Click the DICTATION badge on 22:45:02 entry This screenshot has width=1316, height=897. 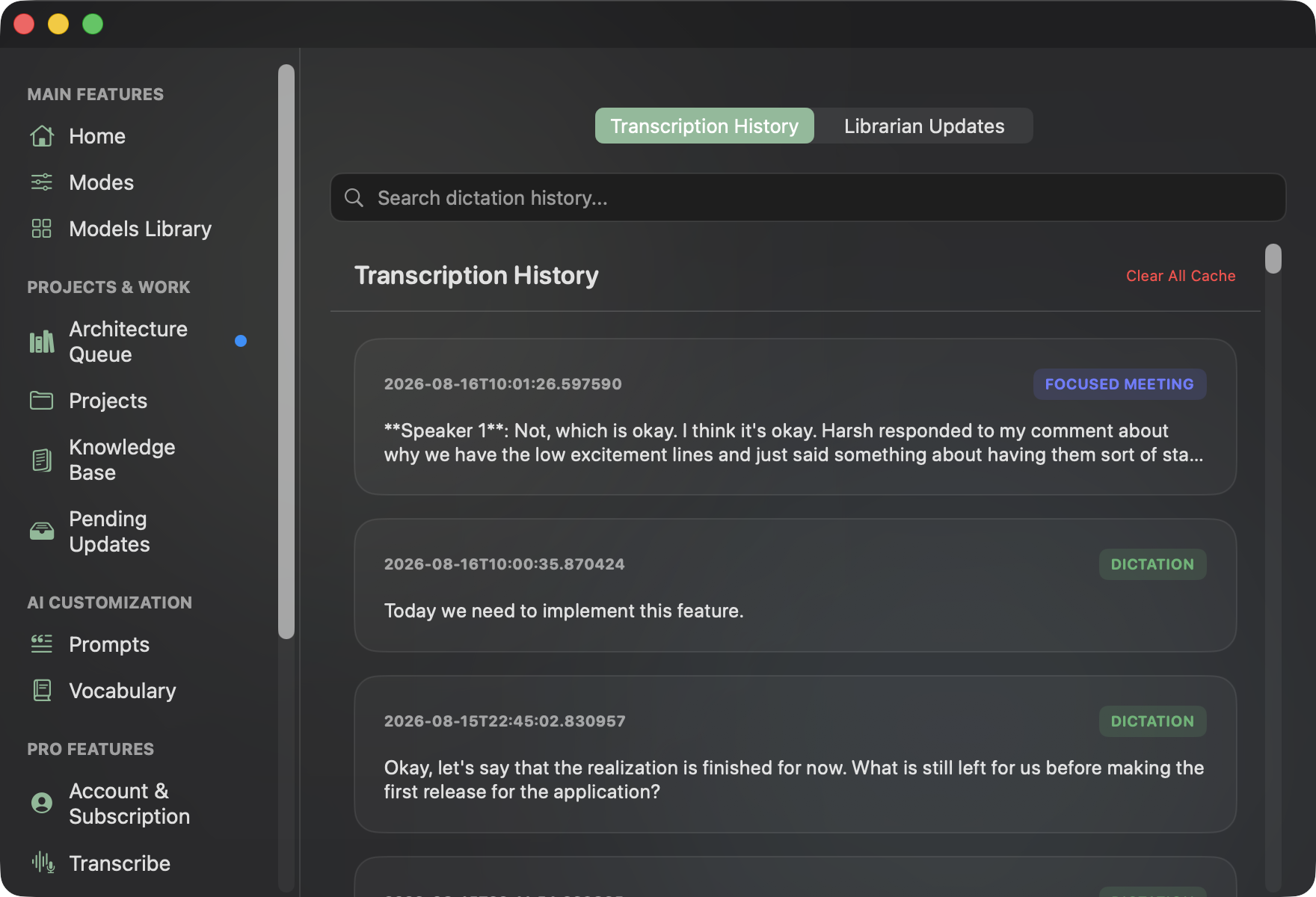click(1152, 721)
